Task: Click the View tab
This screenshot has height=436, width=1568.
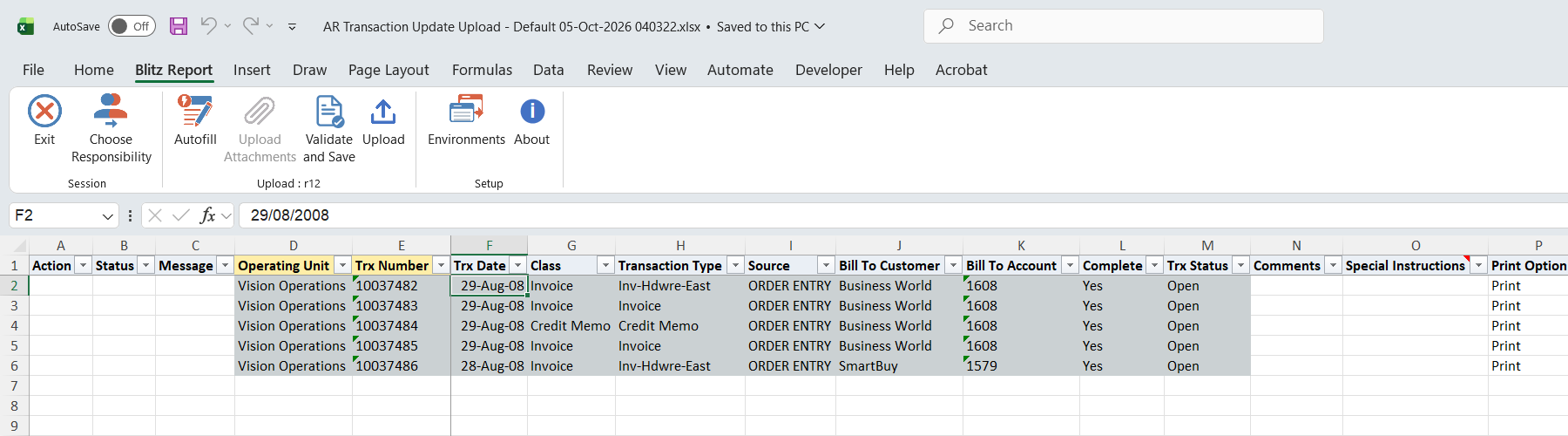Action: coord(671,70)
